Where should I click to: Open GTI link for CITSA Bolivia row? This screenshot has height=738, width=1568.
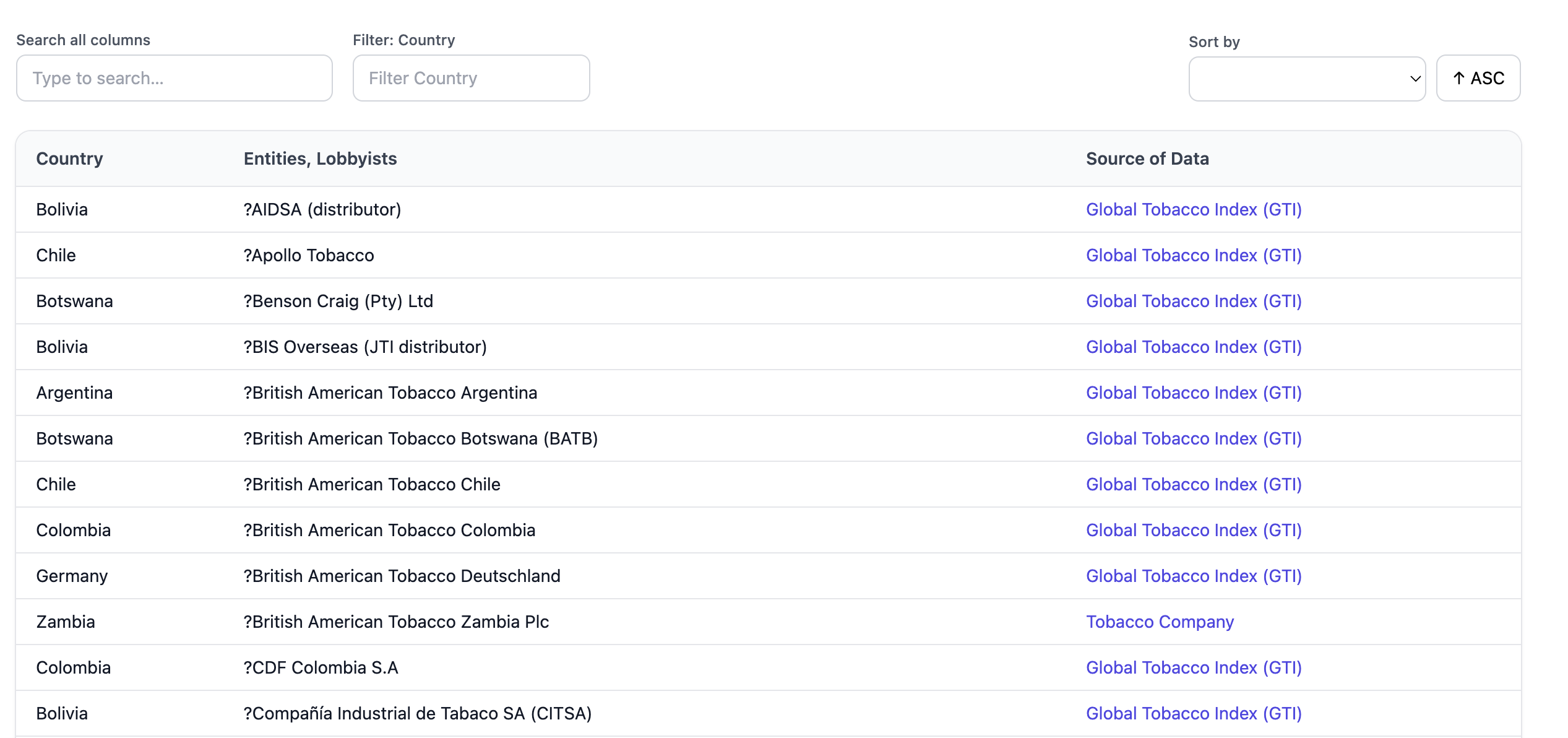1193,713
